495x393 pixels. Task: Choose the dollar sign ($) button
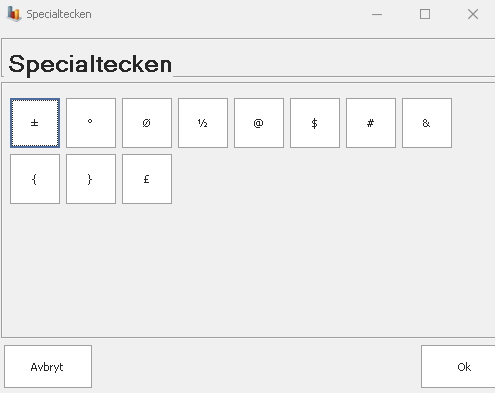(x=315, y=123)
